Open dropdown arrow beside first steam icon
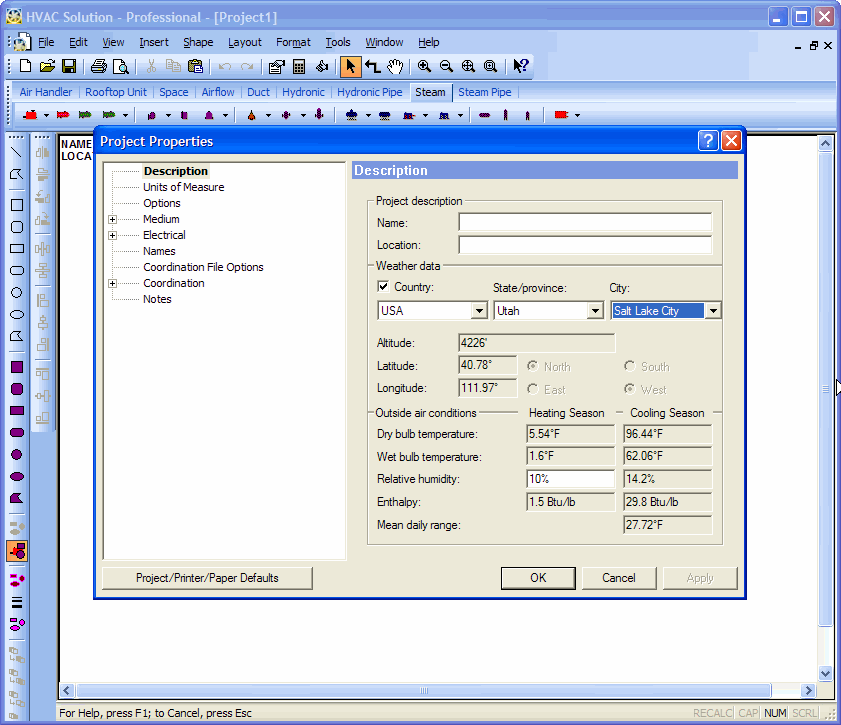Viewport: 841px width, 725px height. (46, 115)
